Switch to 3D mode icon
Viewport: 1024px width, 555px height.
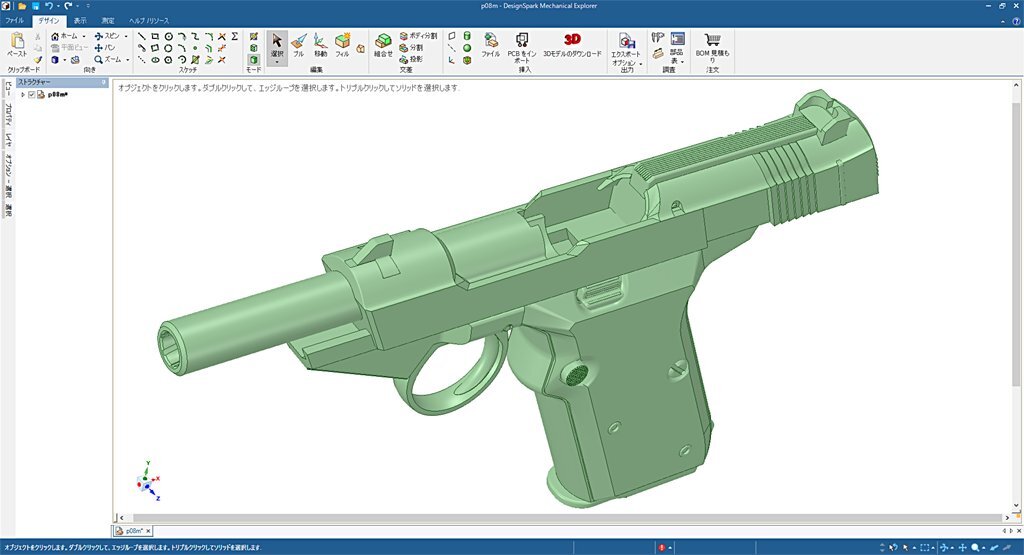(x=253, y=60)
